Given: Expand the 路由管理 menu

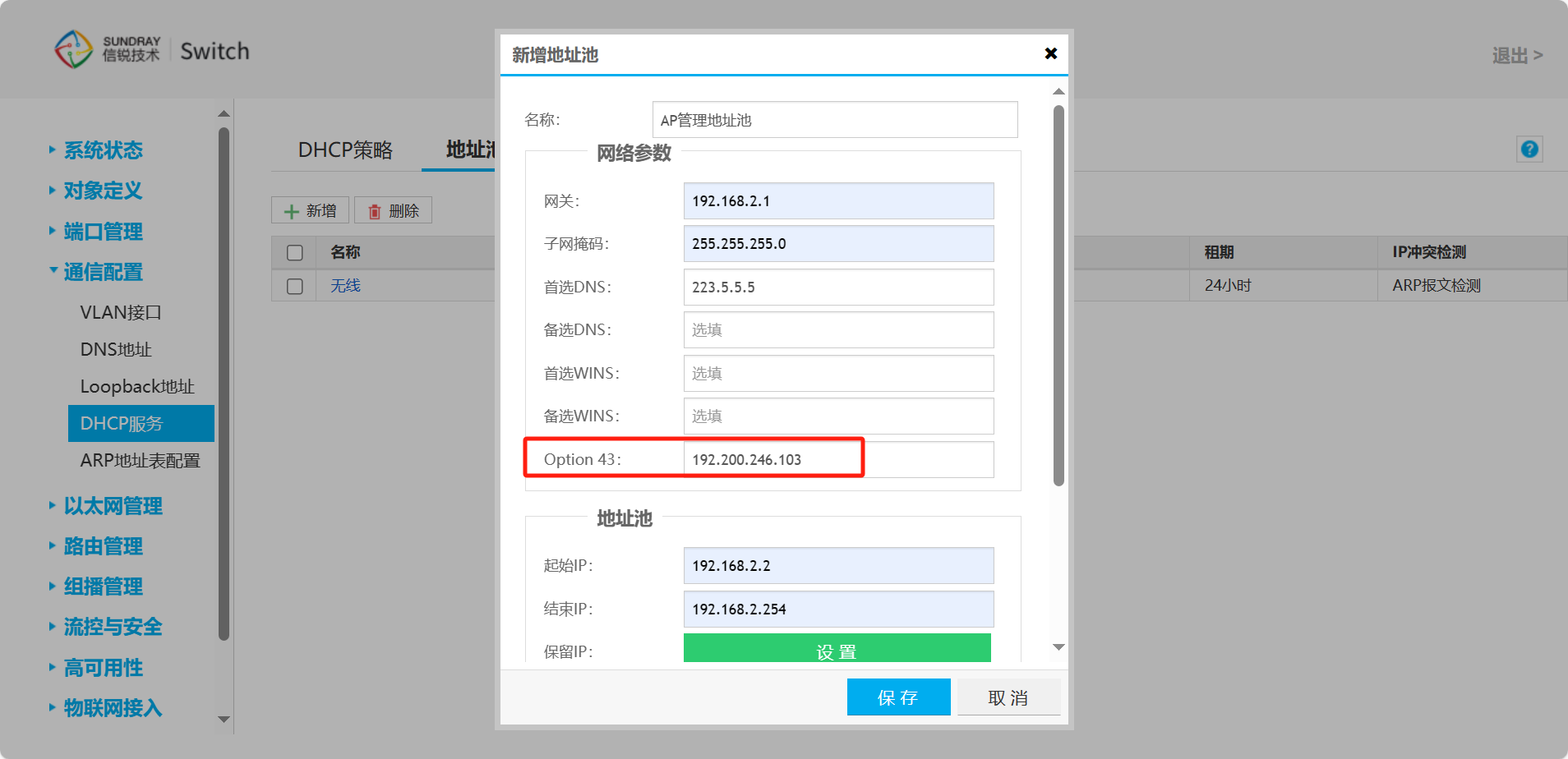Looking at the screenshot, I should coord(103,546).
